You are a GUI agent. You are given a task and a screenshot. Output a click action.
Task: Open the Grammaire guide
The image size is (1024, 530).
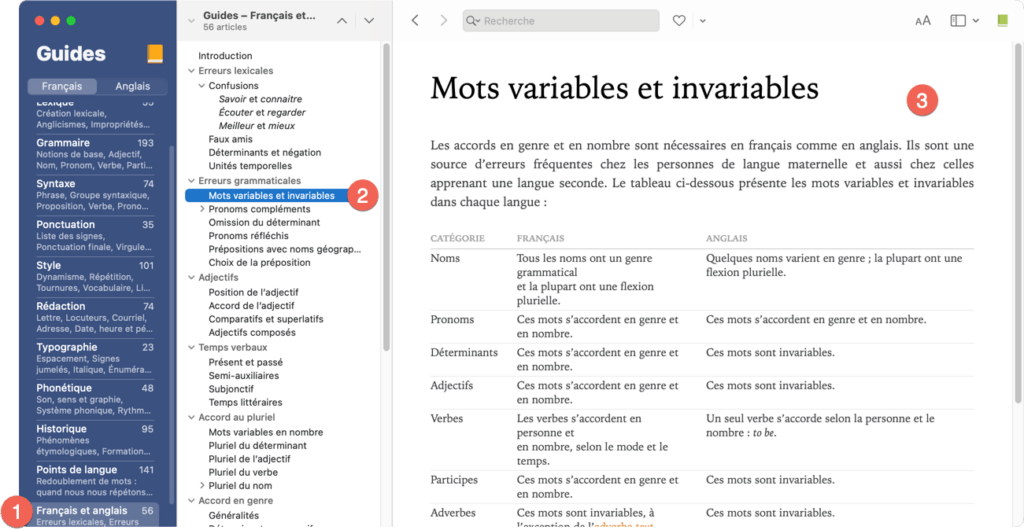coord(95,153)
